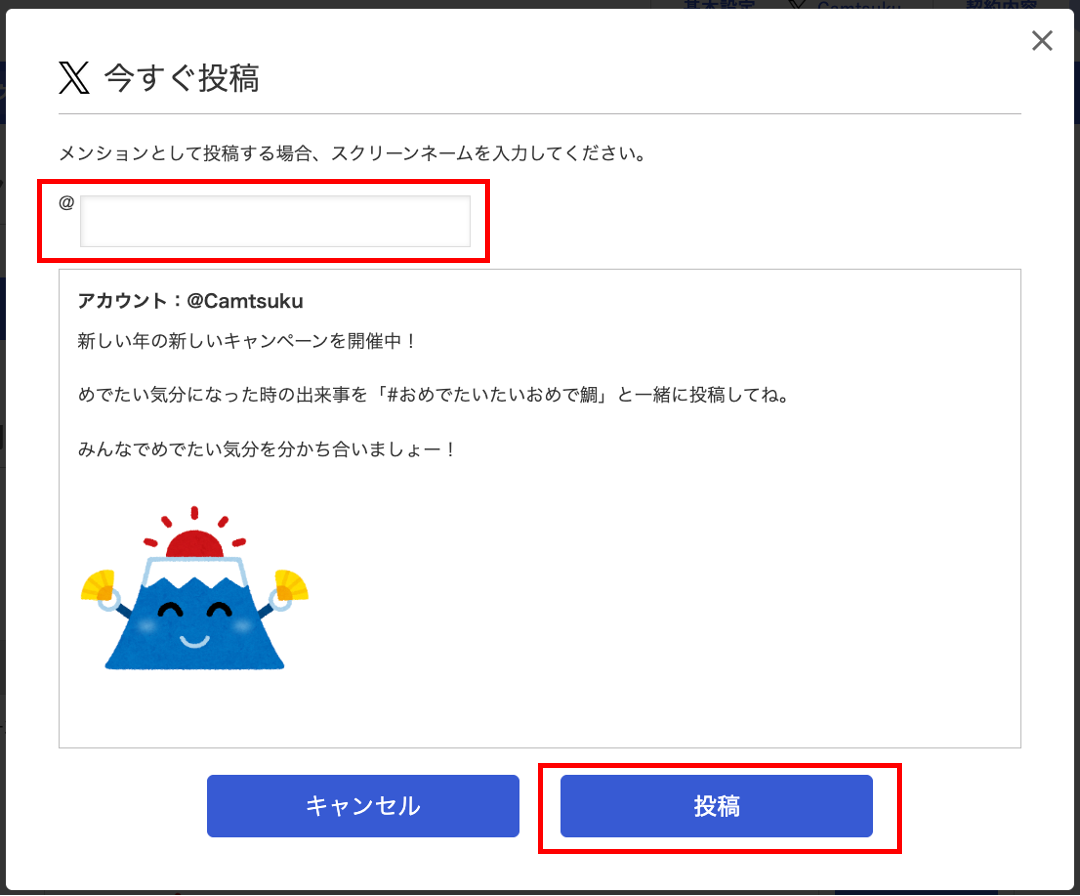Viewport: 1080px width, 896px height.
Task: Select the アカウント:@Camtsuku label
Action: [x=190, y=301]
